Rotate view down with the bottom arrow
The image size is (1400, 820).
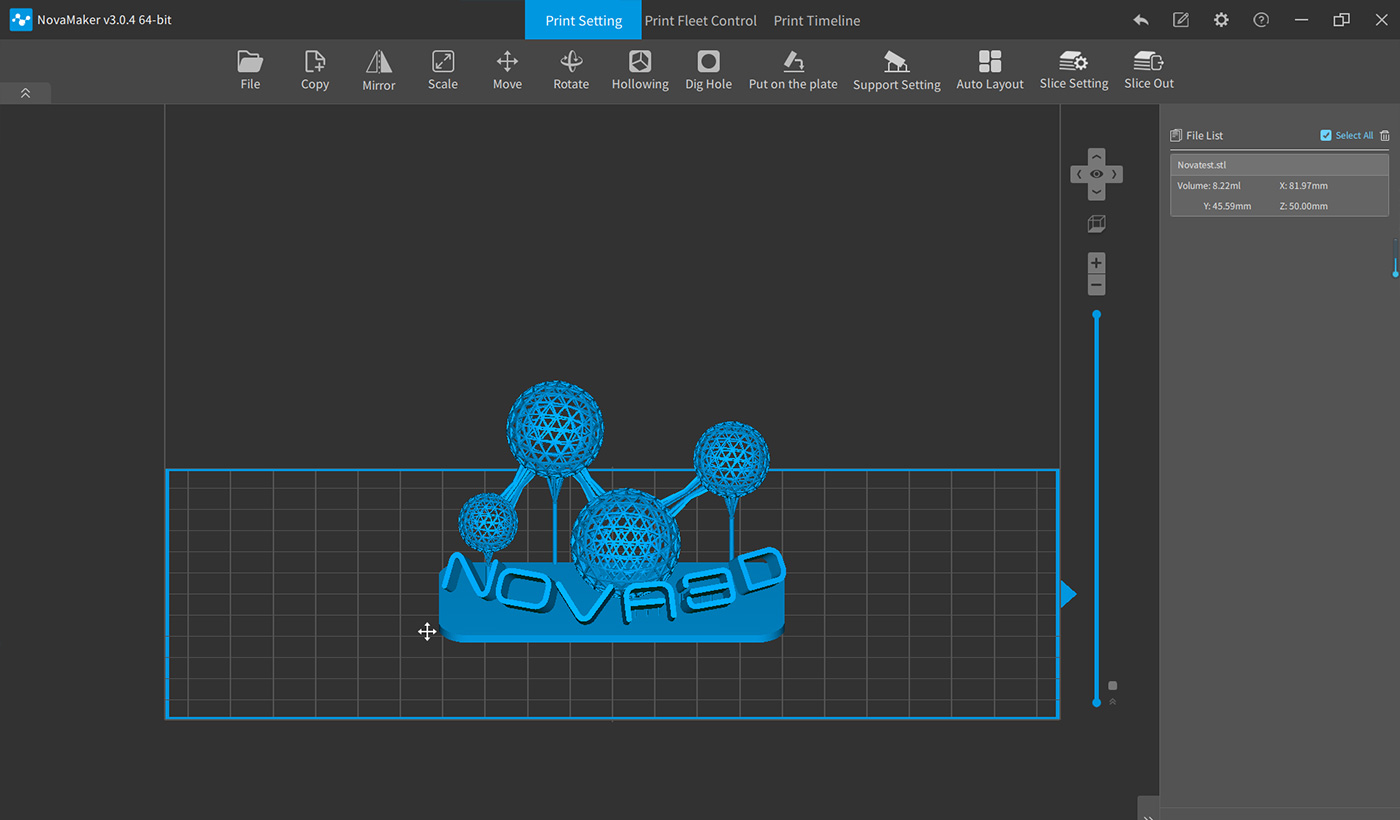click(1097, 192)
